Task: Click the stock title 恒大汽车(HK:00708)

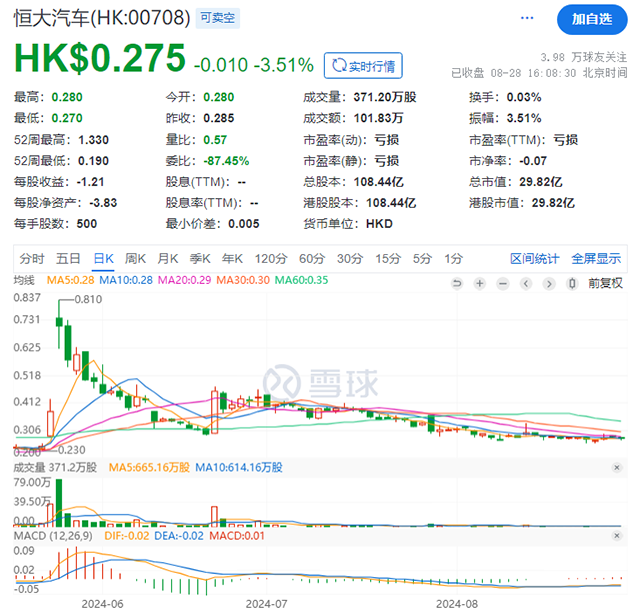Action: 102,18
